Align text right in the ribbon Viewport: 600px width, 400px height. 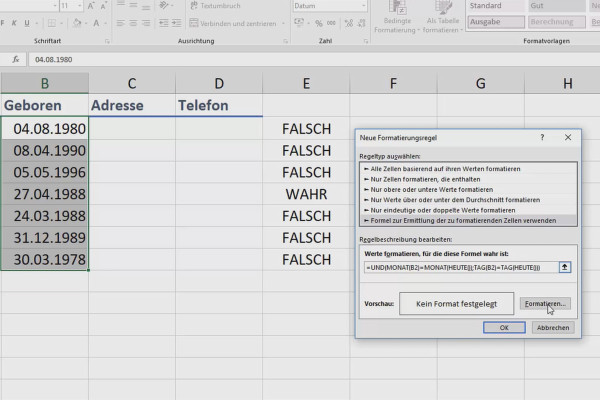[x=146, y=23]
